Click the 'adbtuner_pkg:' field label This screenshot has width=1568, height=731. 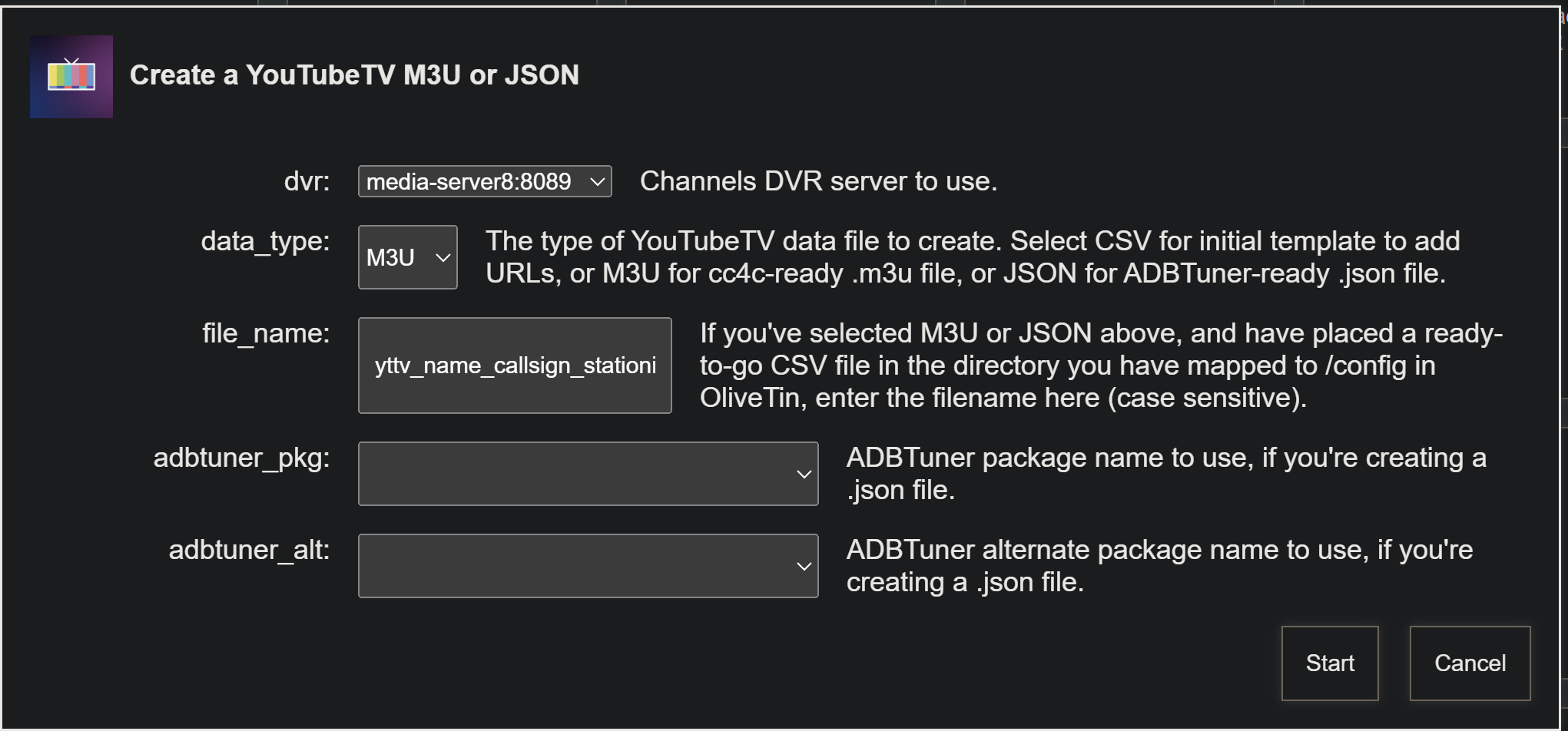[241, 458]
